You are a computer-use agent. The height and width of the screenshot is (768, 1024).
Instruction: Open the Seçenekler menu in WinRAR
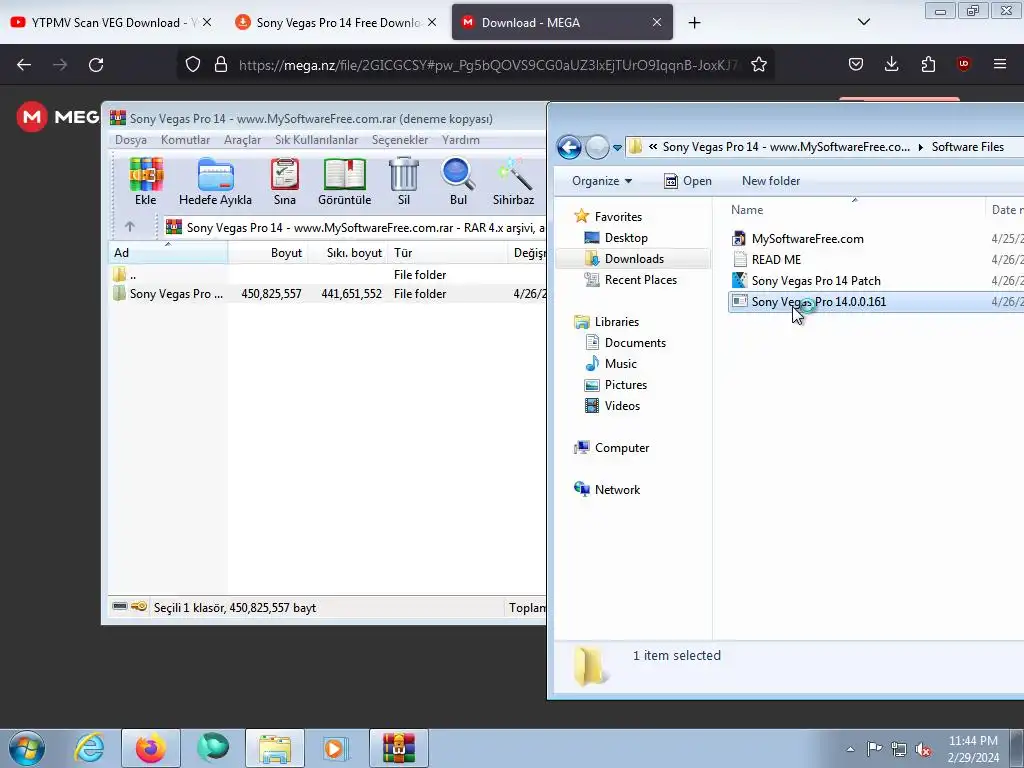point(400,140)
